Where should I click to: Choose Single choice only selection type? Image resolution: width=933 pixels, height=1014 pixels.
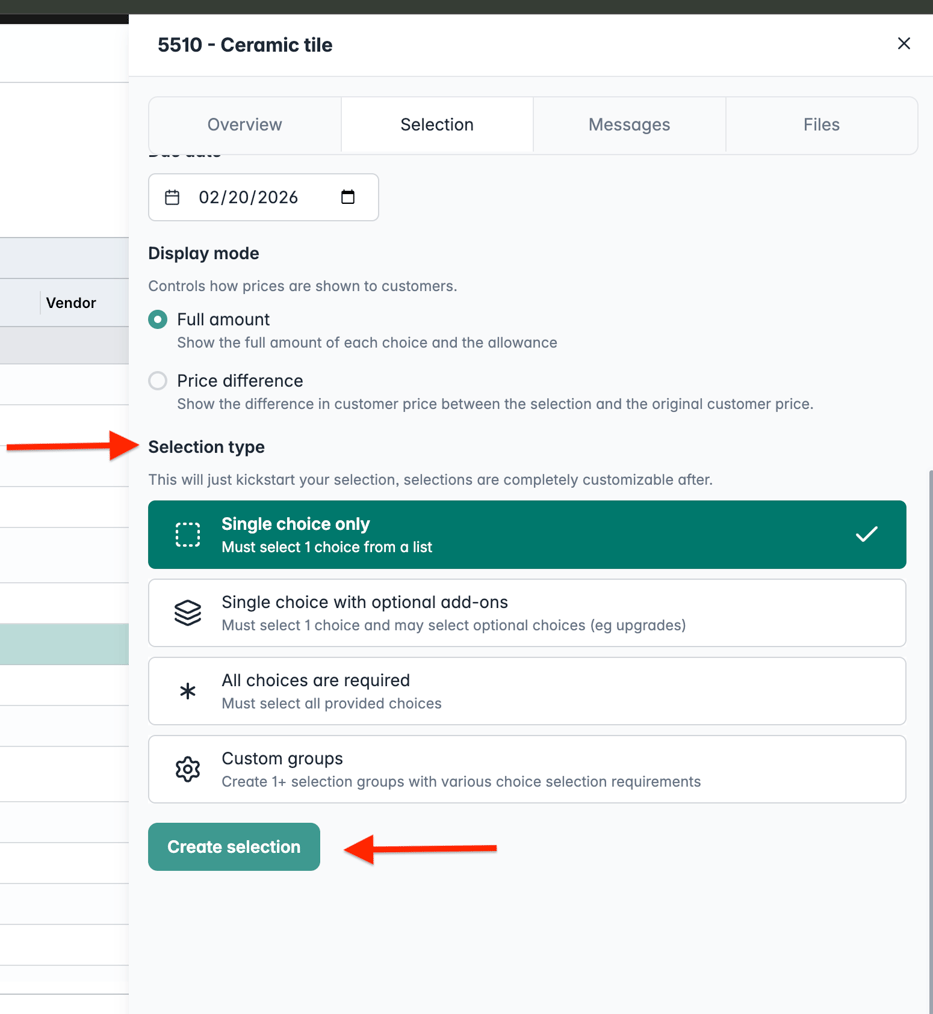click(x=527, y=535)
